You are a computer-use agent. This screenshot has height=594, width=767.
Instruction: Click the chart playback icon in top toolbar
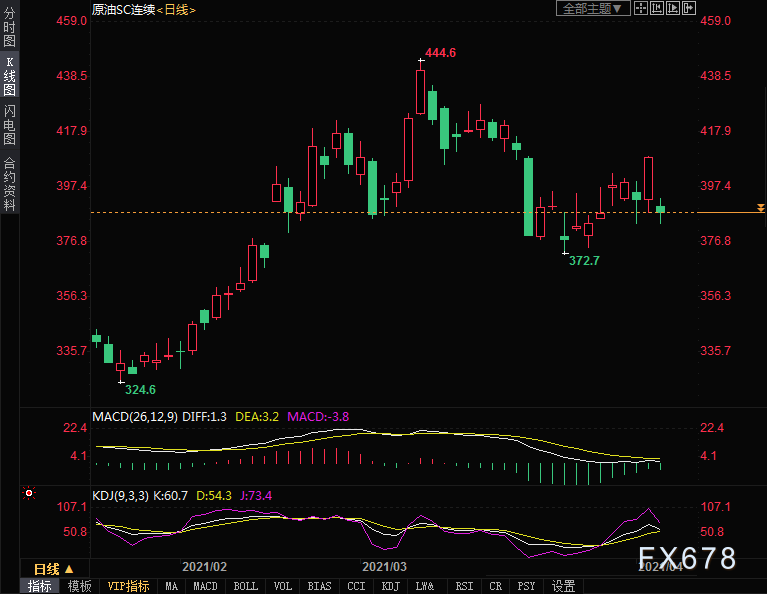coord(673,8)
